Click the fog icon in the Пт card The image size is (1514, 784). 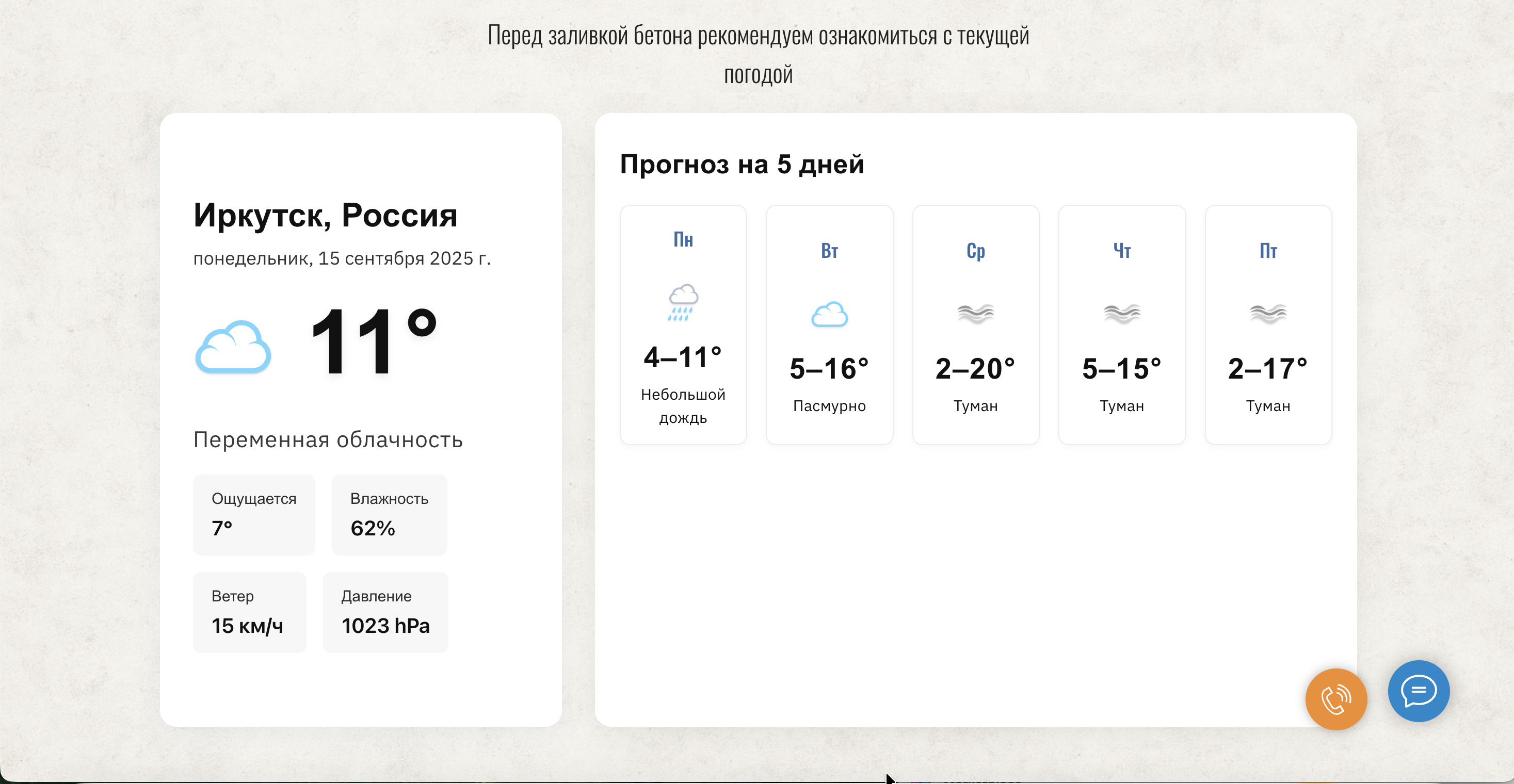click(x=1268, y=314)
